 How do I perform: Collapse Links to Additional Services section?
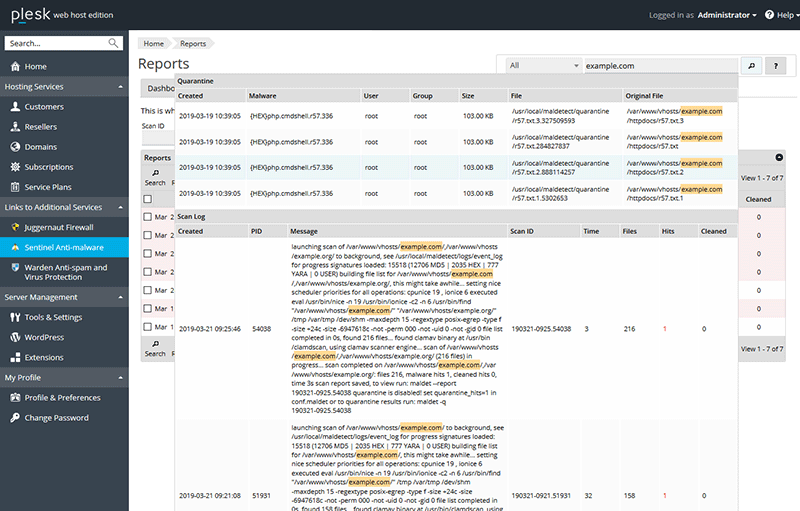pyautogui.click(x=120, y=208)
